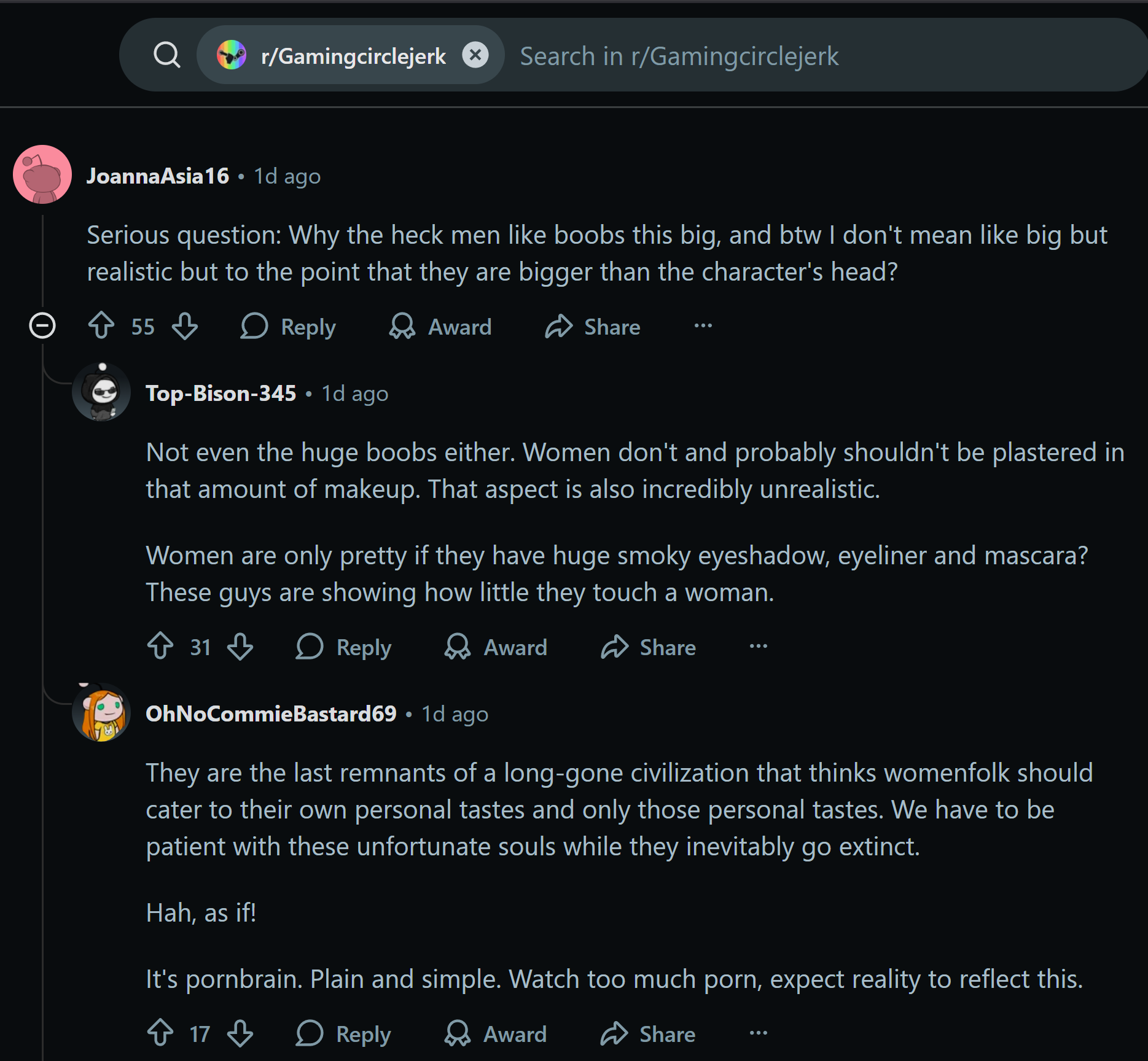Open the Top-Bison-345 username link
1148x1061 pixels.
(221, 394)
